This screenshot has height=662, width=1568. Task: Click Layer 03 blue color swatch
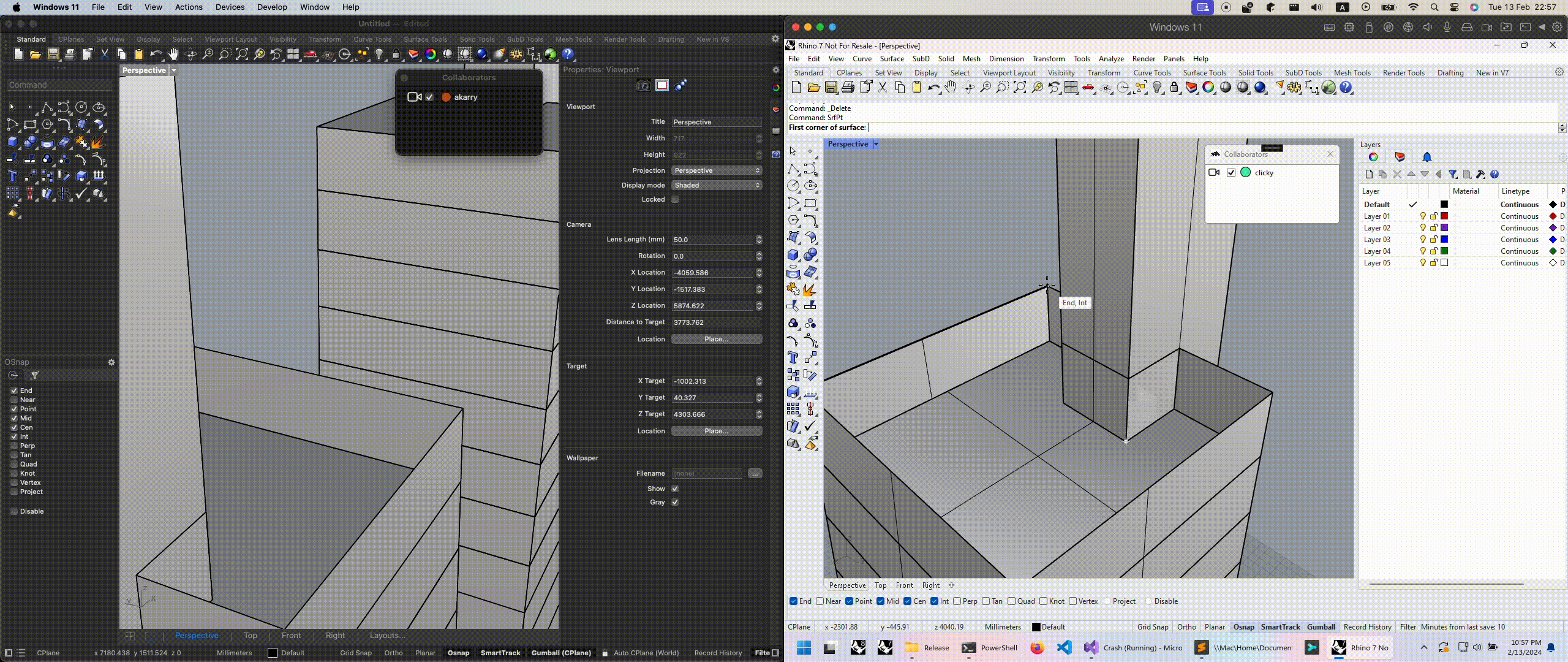[1444, 240]
